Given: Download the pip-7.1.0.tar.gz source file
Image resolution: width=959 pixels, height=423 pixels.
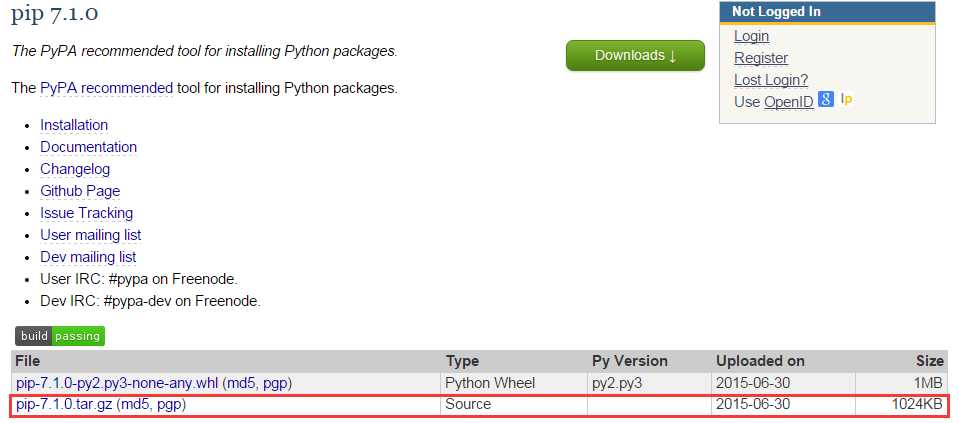Looking at the screenshot, I should coord(64,404).
